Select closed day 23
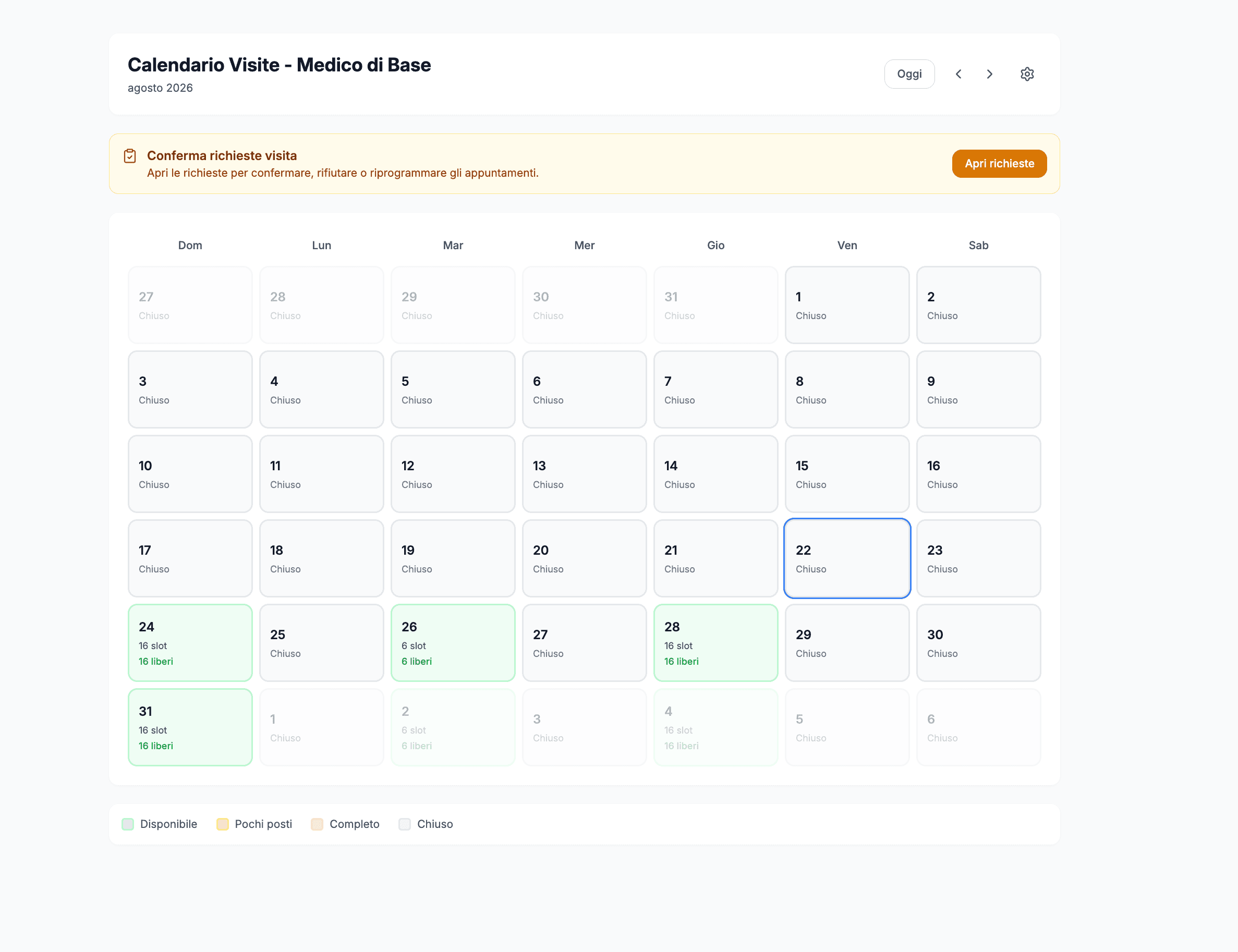Viewport: 1238px width, 952px height. point(978,558)
